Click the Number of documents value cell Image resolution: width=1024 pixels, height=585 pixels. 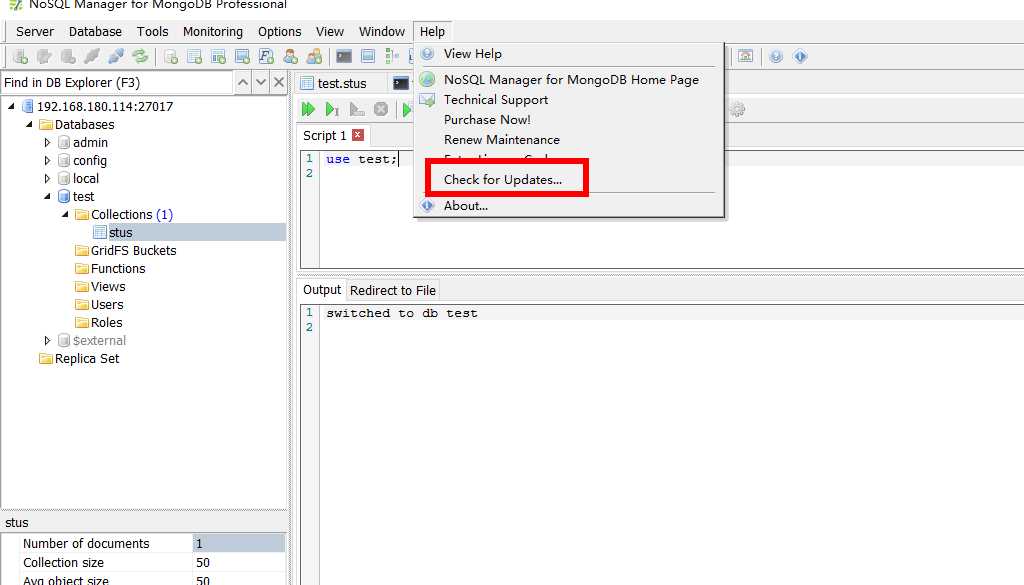coord(238,543)
